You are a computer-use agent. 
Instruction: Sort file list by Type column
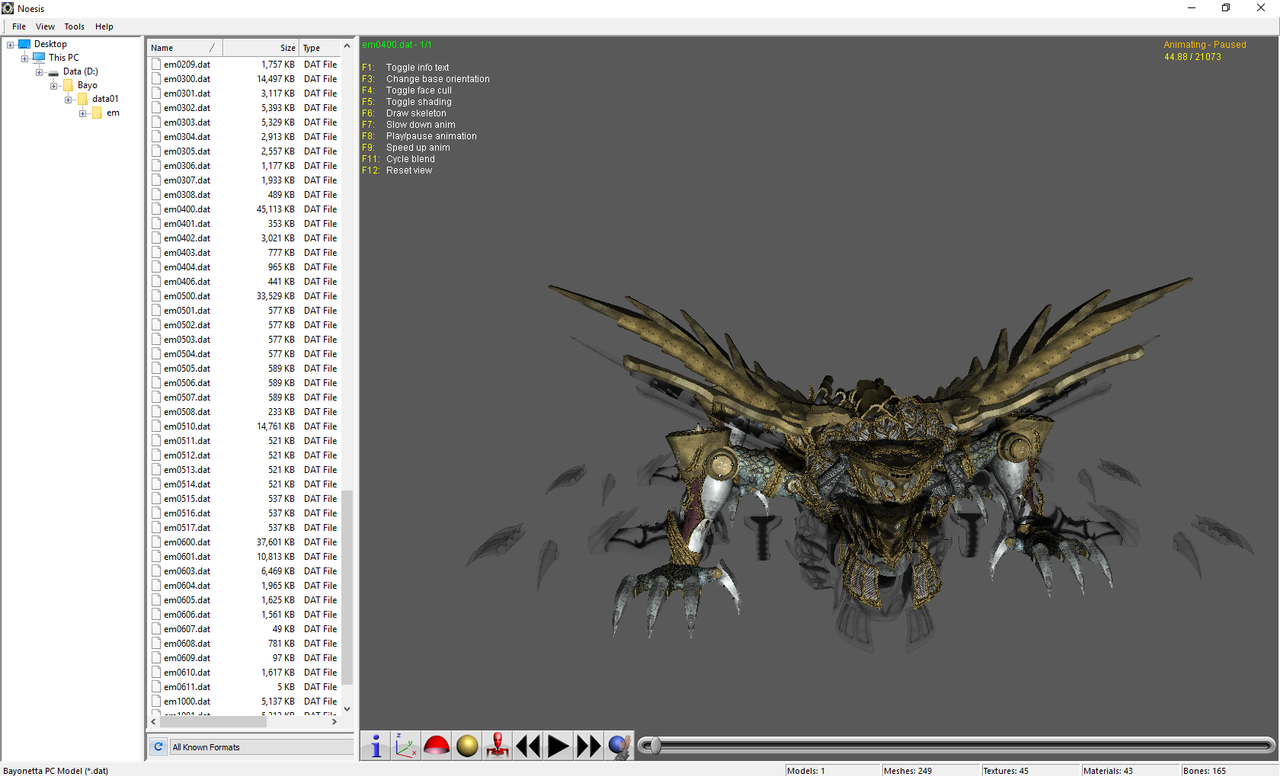coord(320,48)
